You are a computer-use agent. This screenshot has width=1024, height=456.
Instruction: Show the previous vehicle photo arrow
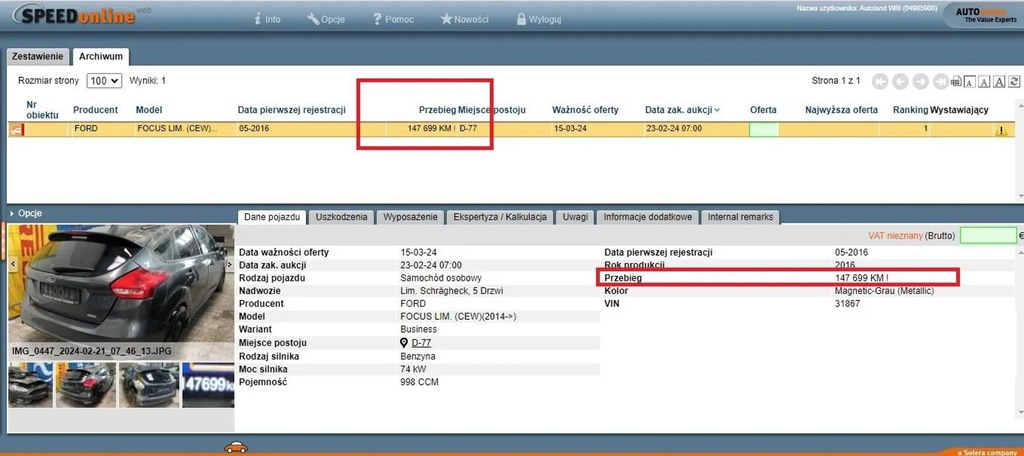pos(12,264)
